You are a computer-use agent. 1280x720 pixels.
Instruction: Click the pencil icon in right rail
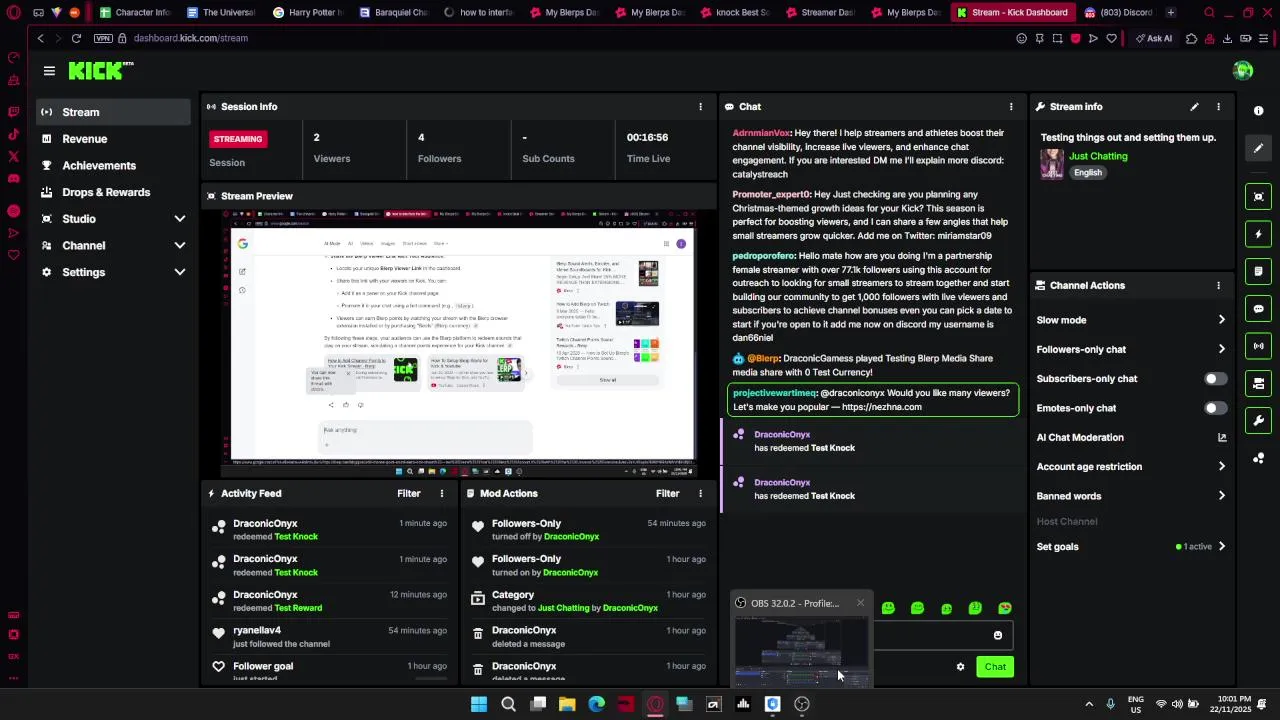coord(1259,148)
